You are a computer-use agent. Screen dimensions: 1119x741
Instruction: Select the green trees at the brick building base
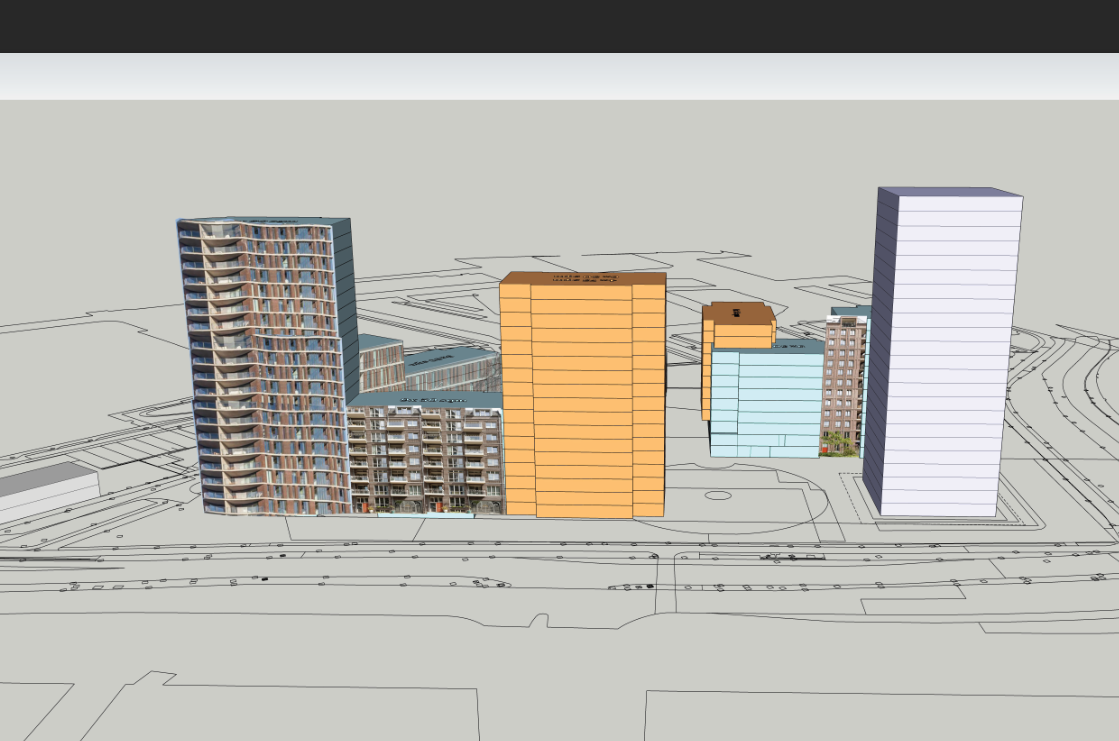tap(838, 445)
